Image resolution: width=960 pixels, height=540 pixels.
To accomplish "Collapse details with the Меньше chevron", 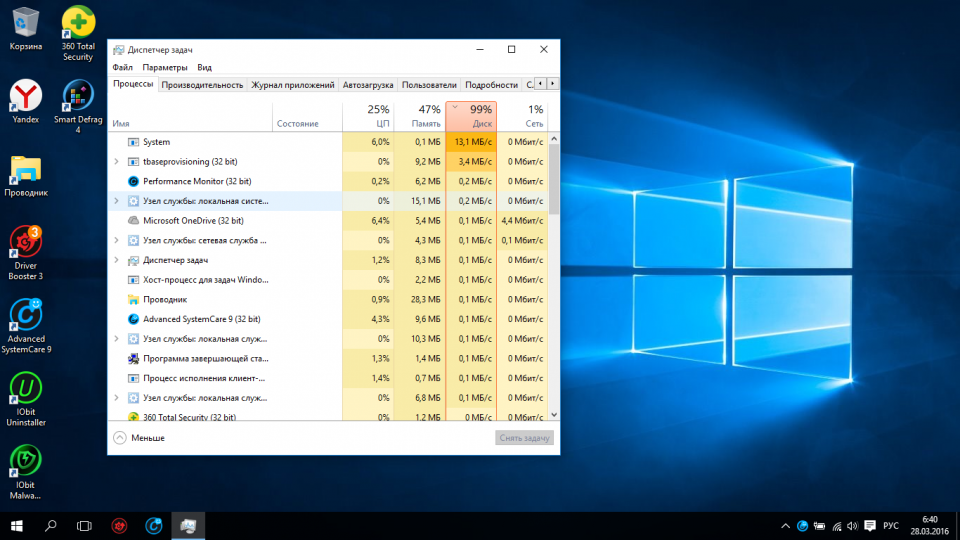I will [x=120, y=437].
